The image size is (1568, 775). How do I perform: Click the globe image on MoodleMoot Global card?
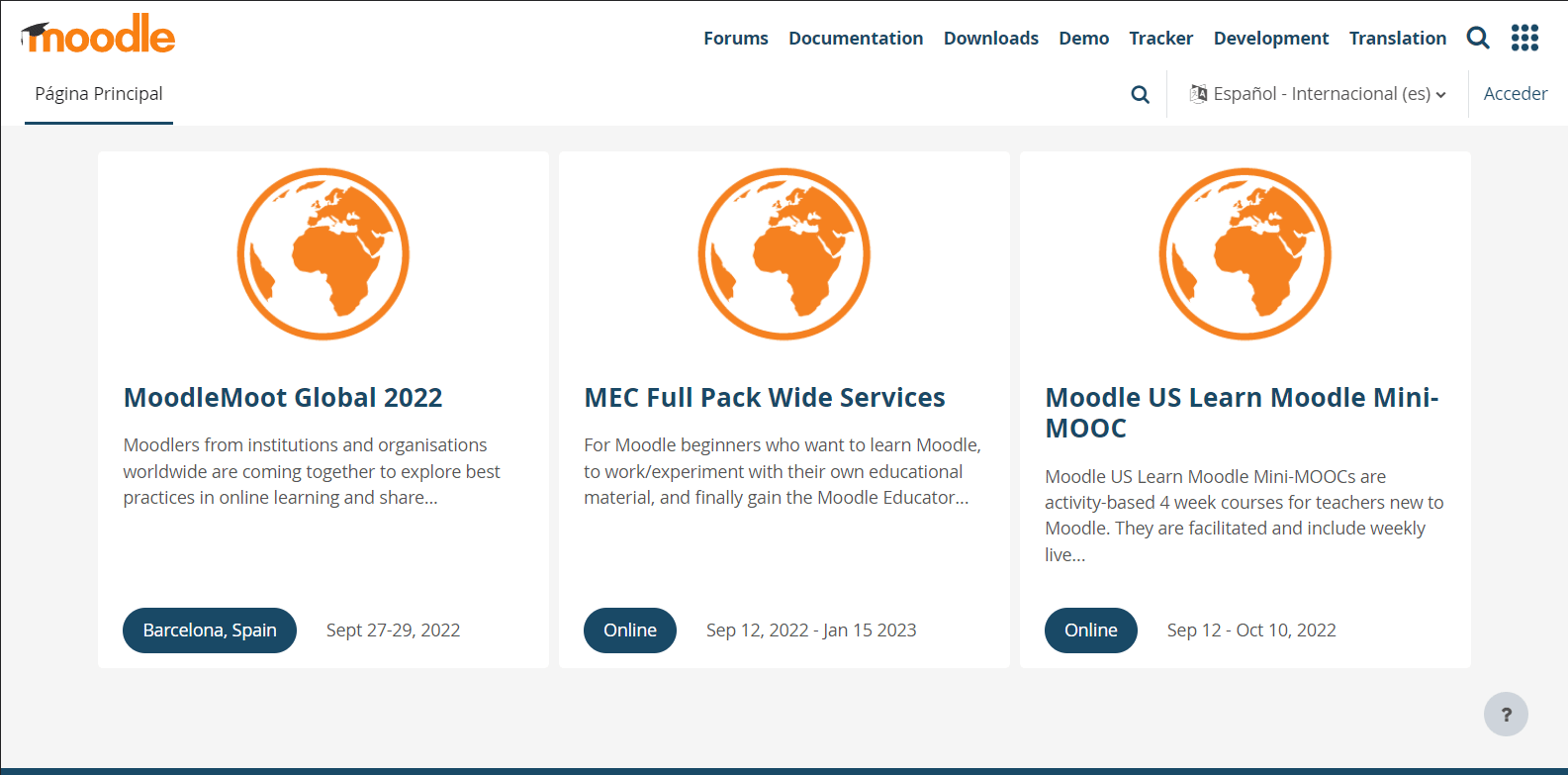click(x=323, y=253)
